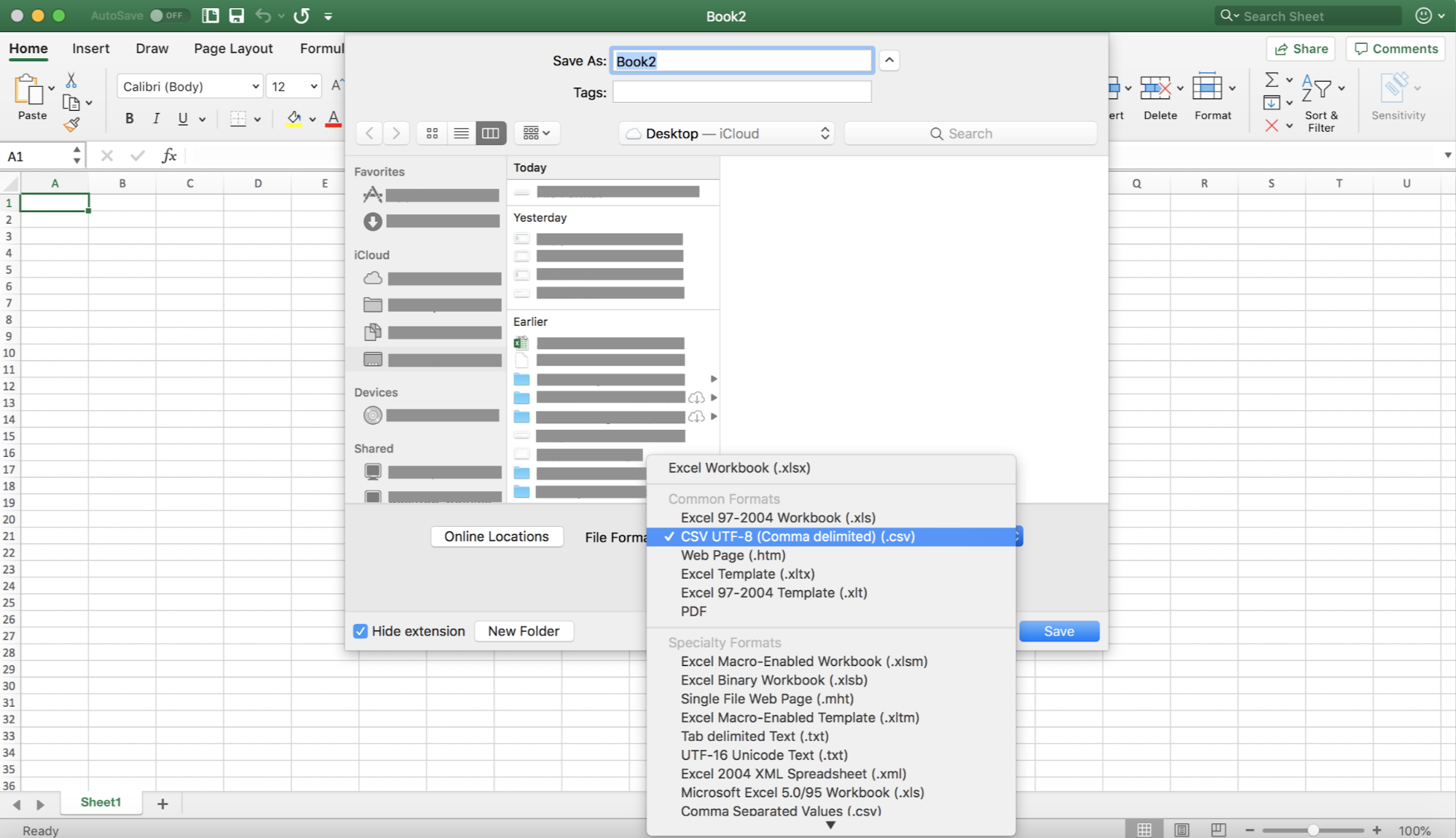Click the Page Break Preview status icon

tap(1219, 830)
